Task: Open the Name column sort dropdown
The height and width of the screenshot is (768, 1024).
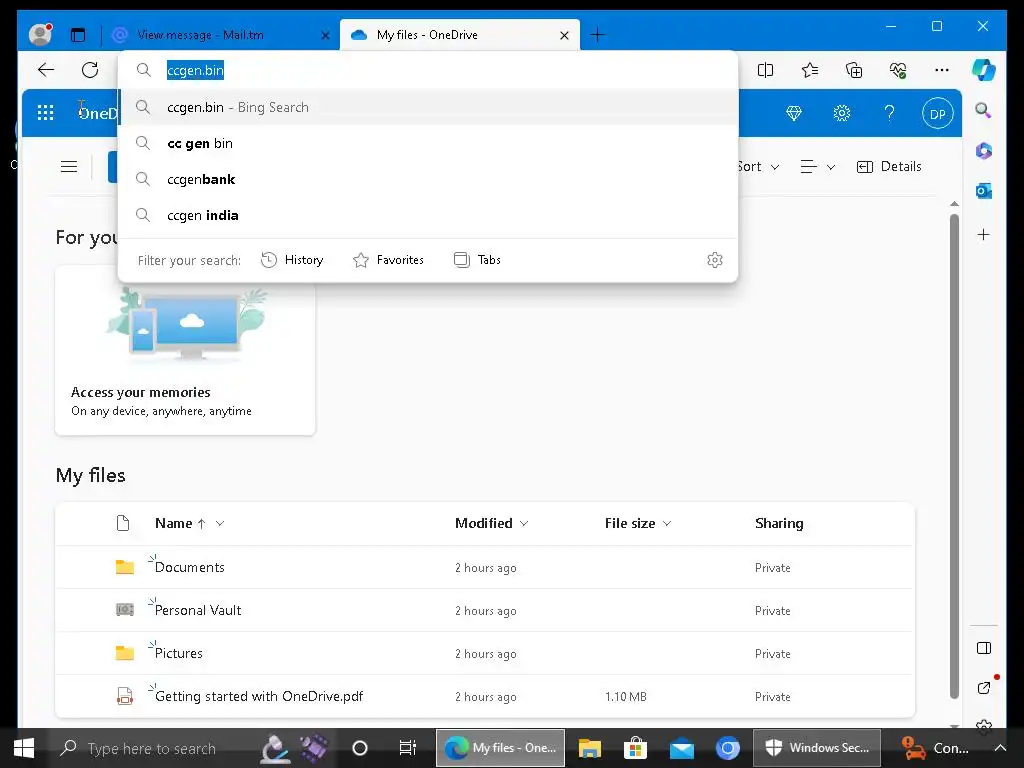Action: tap(220, 523)
